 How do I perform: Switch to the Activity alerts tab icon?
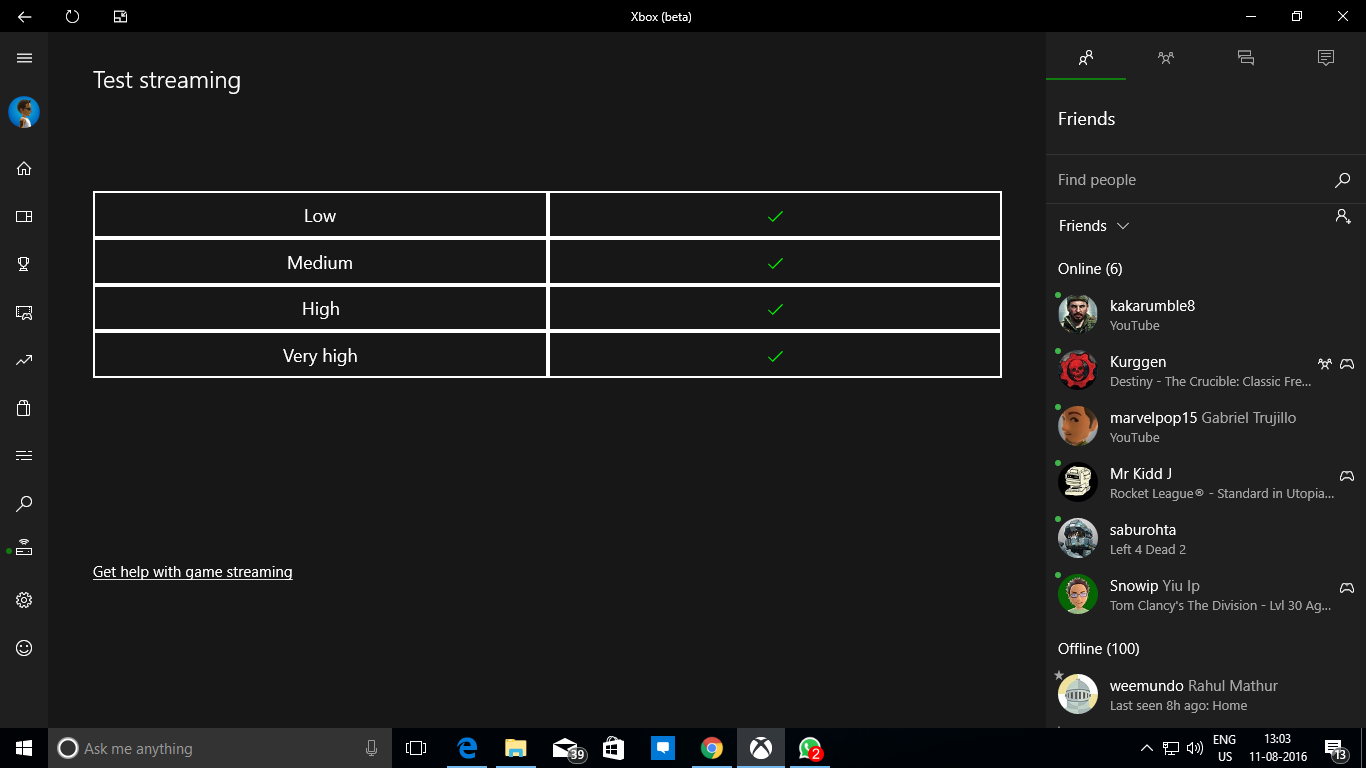1326,58
